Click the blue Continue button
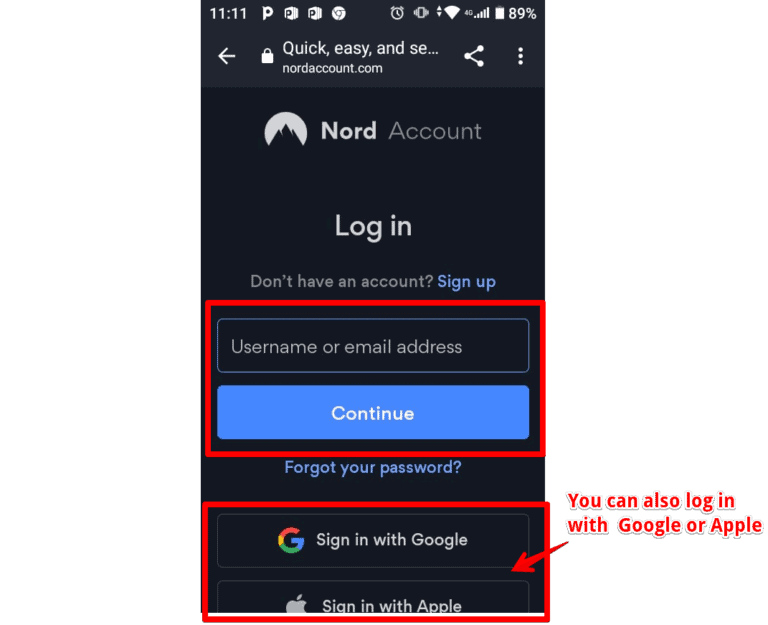Image resolution: width=768 pixels, height=625 pixels. click(x=373, y=412)
